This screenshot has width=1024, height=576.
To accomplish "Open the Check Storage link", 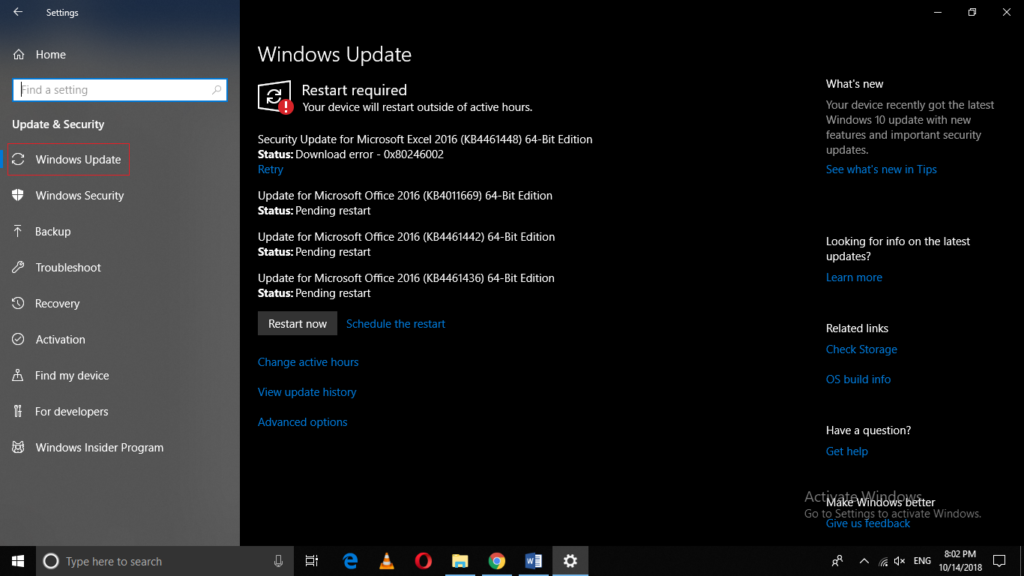I will [861, 349].
